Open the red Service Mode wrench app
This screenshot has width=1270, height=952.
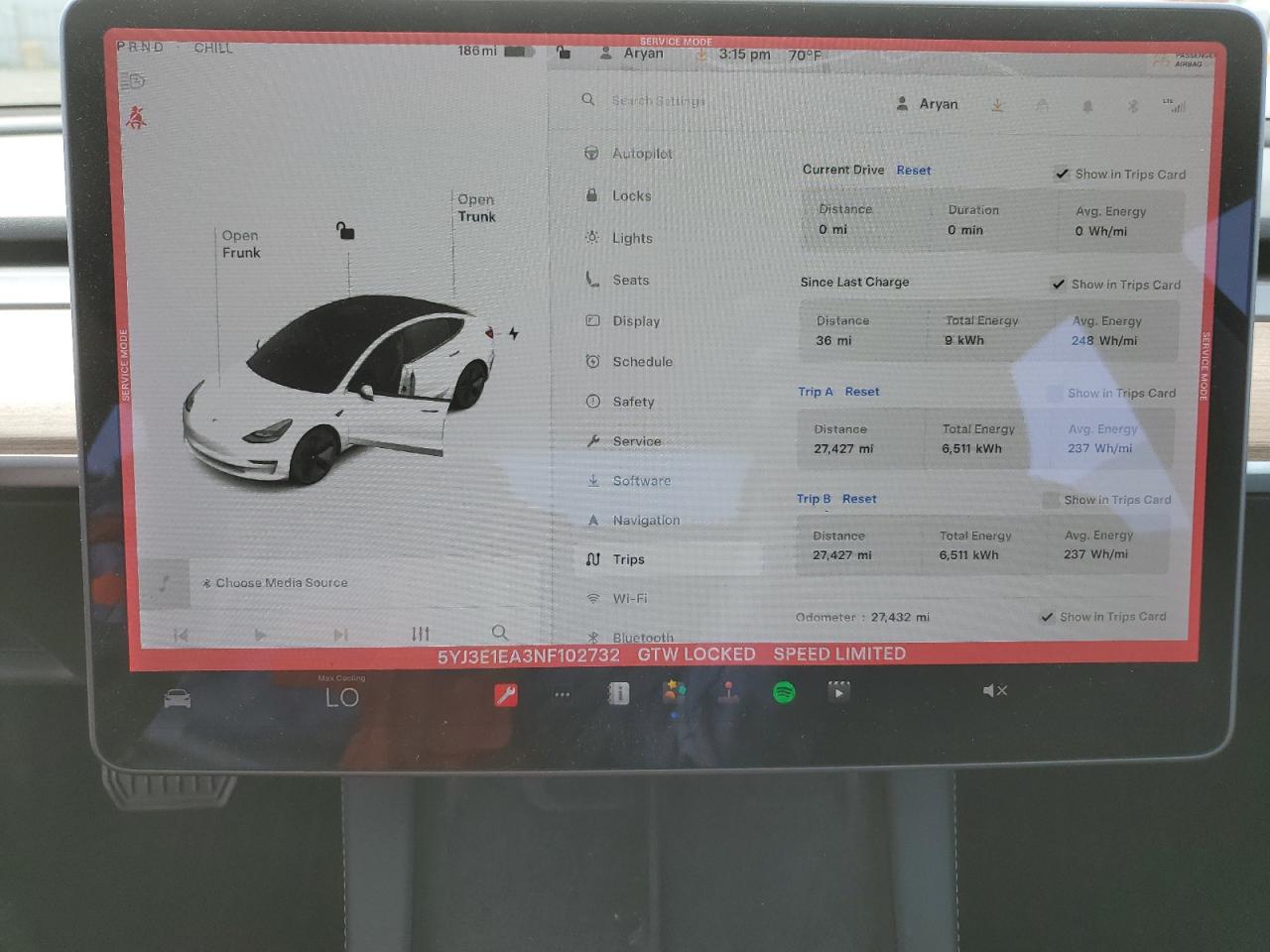click(506, 694)
